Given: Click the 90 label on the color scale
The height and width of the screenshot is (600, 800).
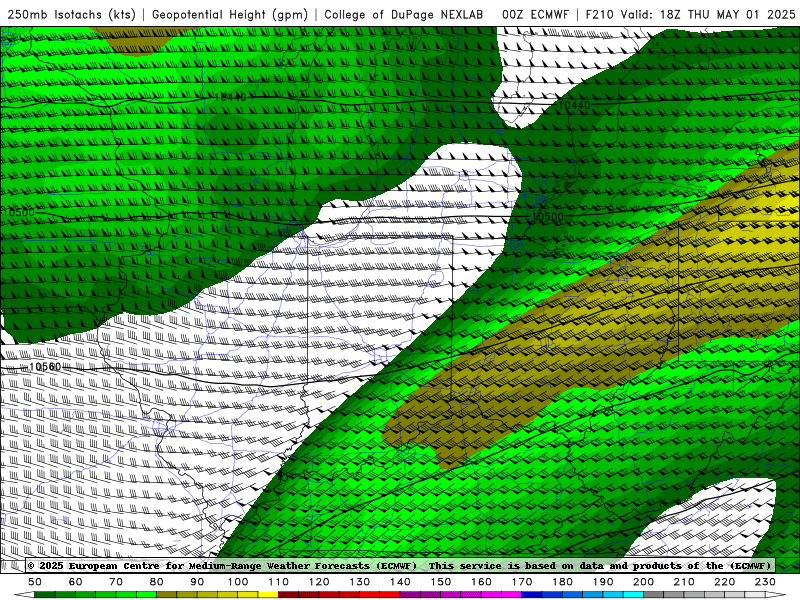Looking at the screenshot, I should 197,582.
